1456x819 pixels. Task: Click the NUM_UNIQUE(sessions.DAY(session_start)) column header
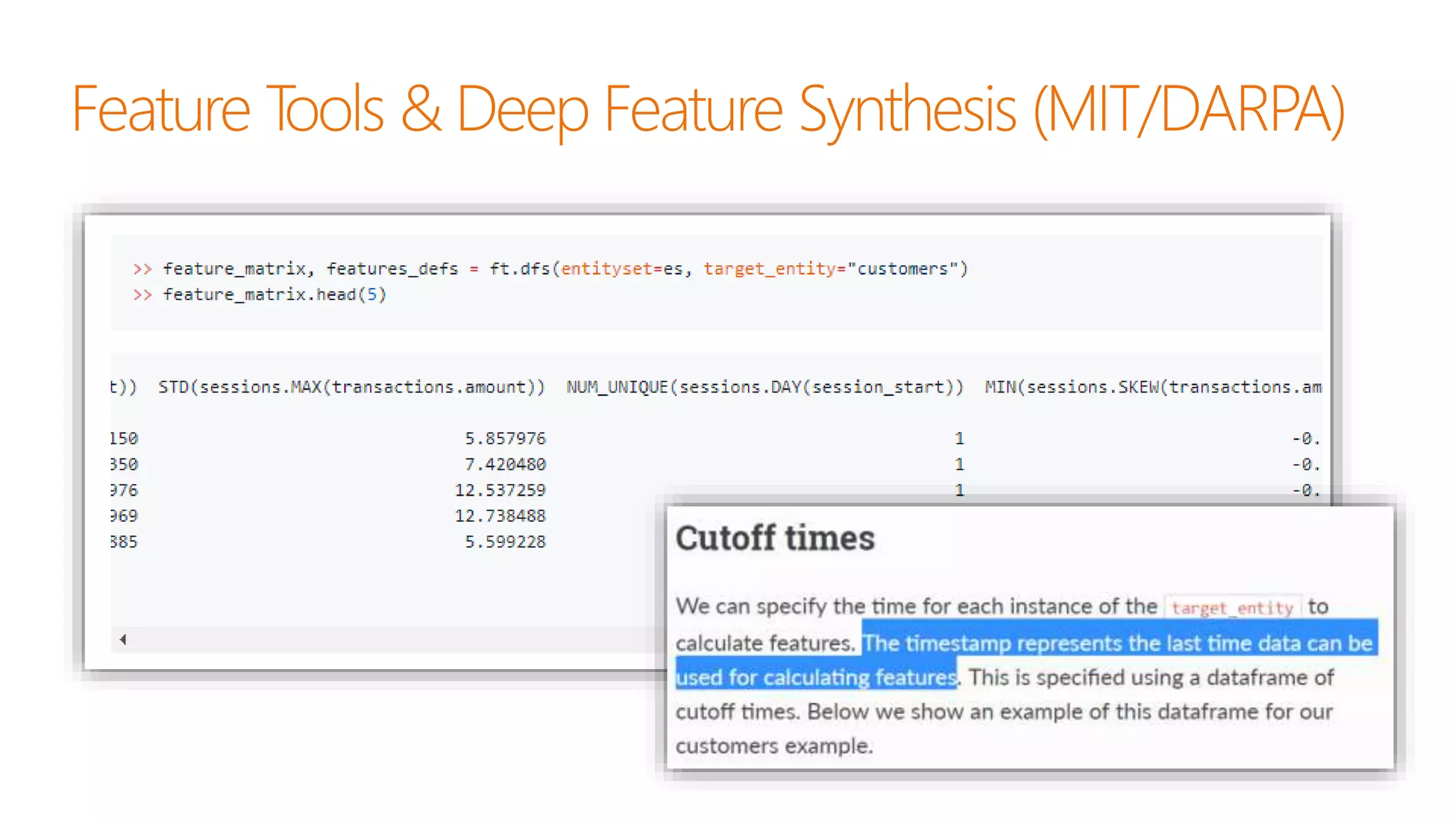point(764,387)
